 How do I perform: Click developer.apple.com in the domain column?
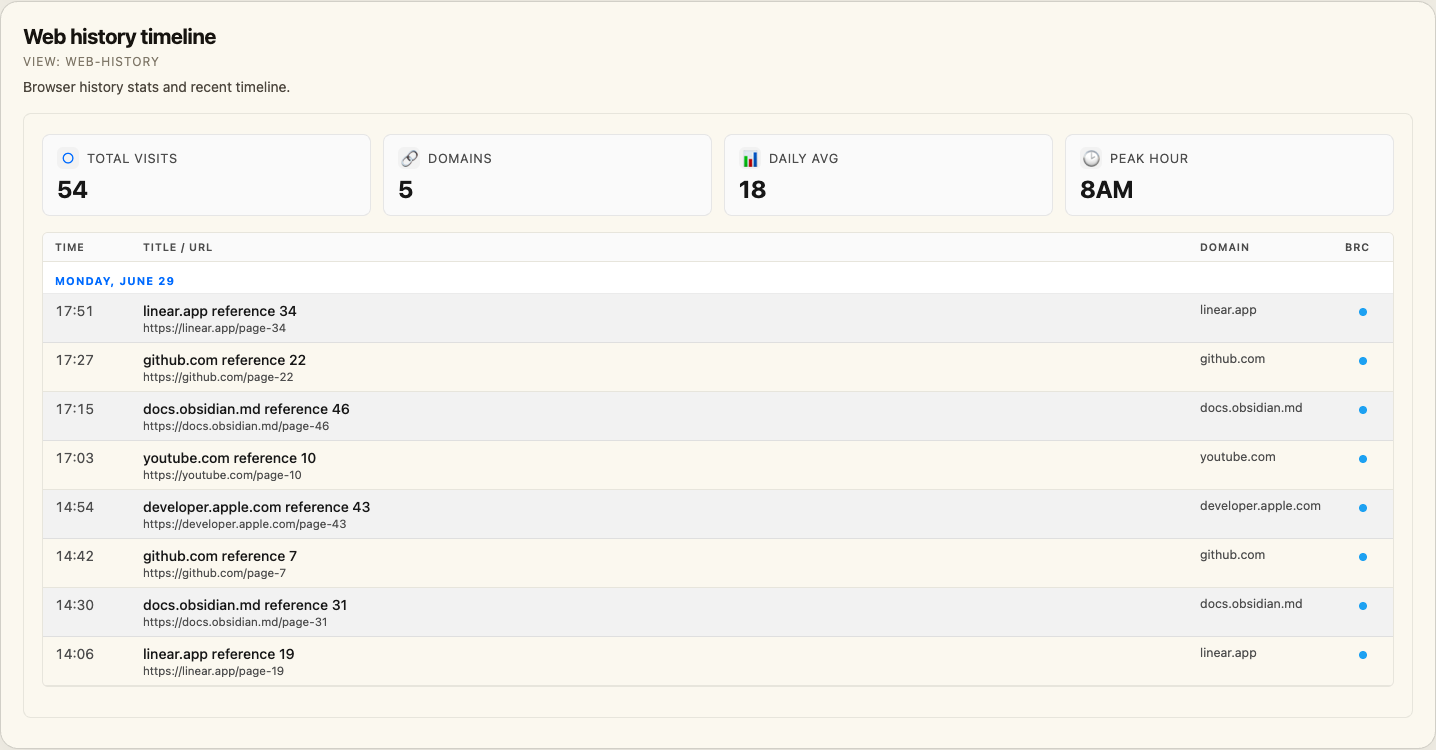[x=1260, y=506]
